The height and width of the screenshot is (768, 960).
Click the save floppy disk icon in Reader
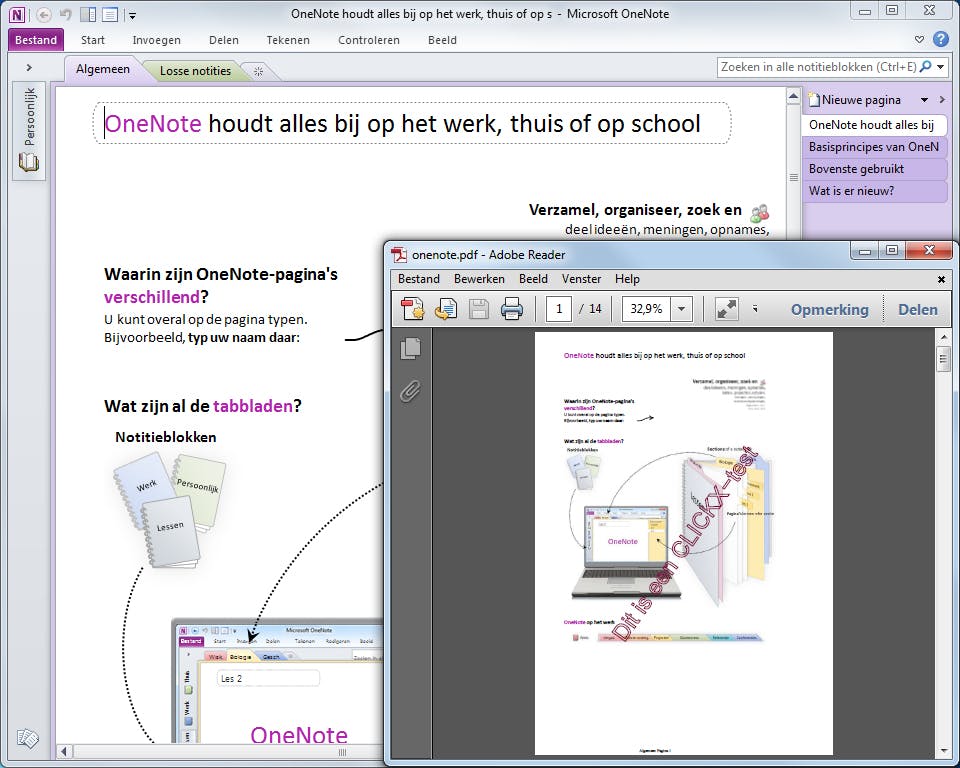click(x=479, y=309)
